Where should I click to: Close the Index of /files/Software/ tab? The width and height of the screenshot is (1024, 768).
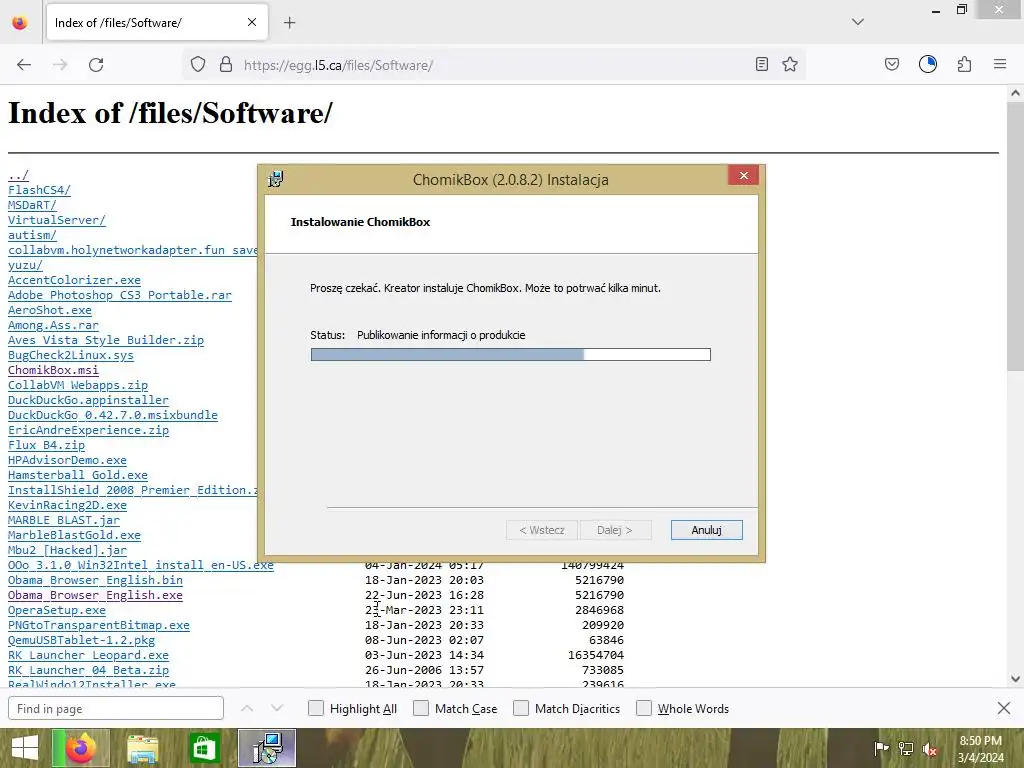pyautogui.click(x=252, y=22)
